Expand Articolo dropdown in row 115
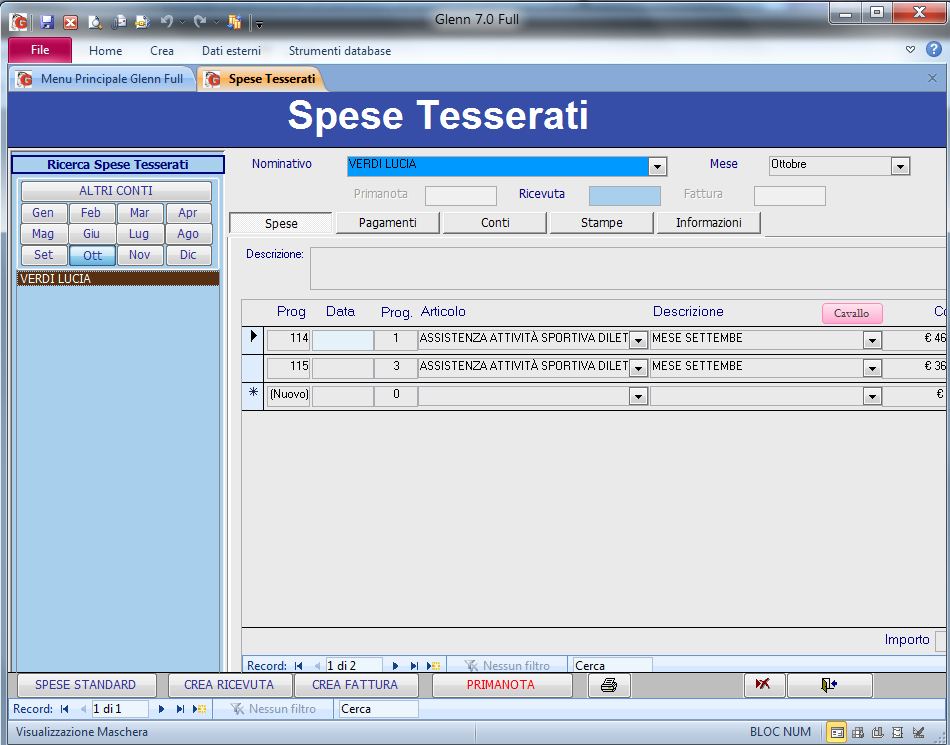The image size is (950, 745). pos(638,368)
